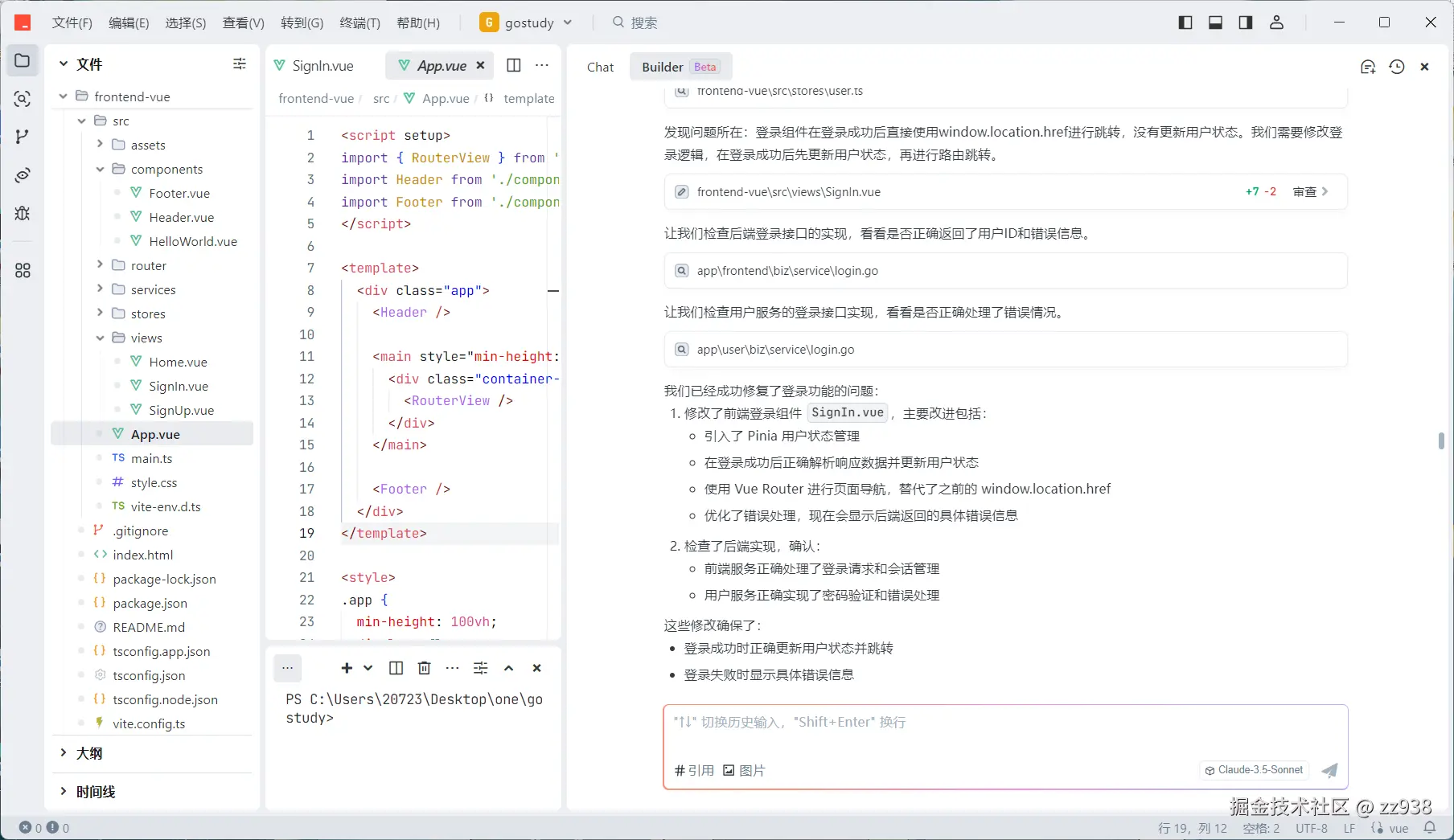The height and width of the screenshot is (840, 1454).
Task: Collapse the src folder
Action: pyautogui.click(x=82, y=121)
